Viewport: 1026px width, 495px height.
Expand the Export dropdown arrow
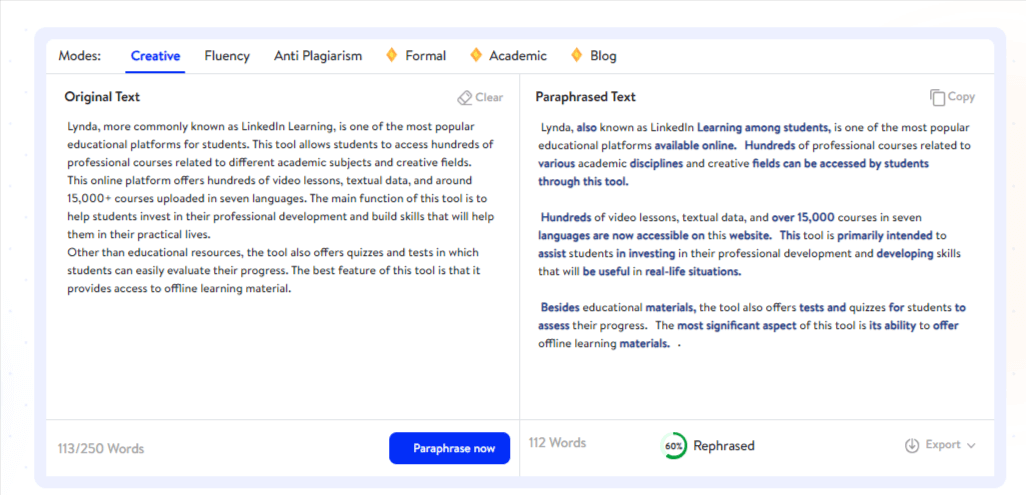[971, 446]
